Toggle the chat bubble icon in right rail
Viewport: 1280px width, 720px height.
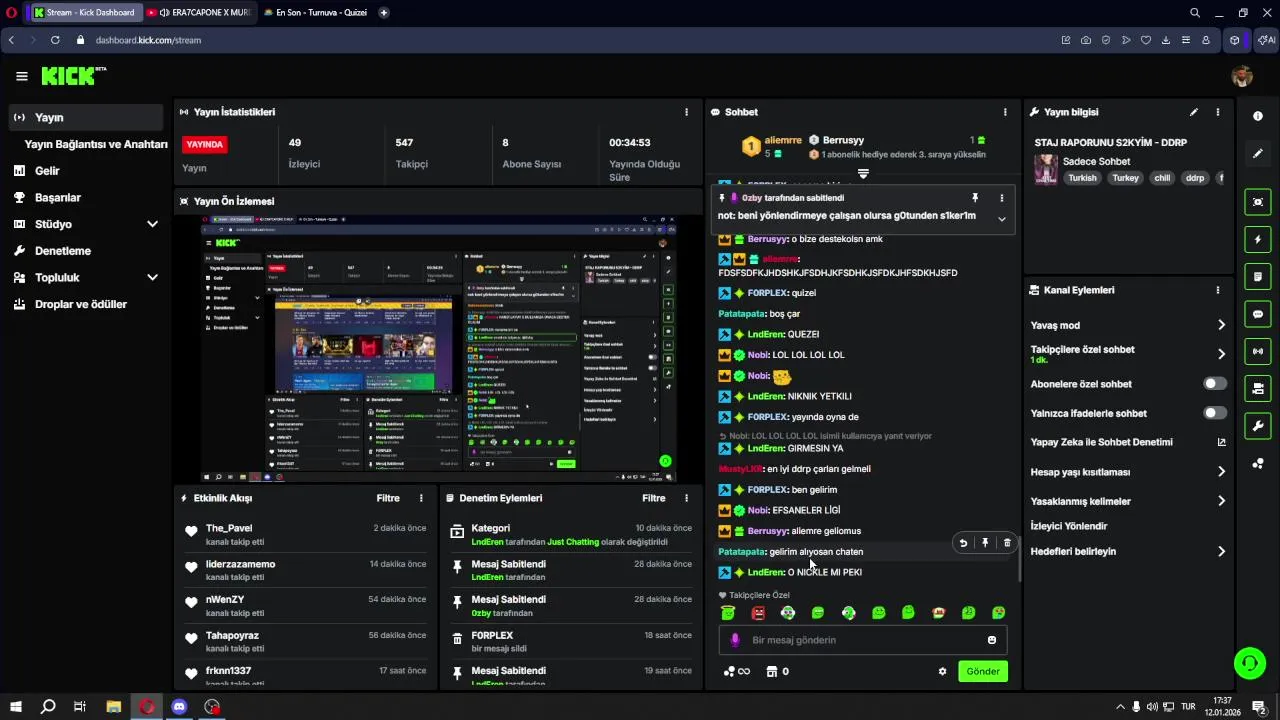[x=1258, y=314]
